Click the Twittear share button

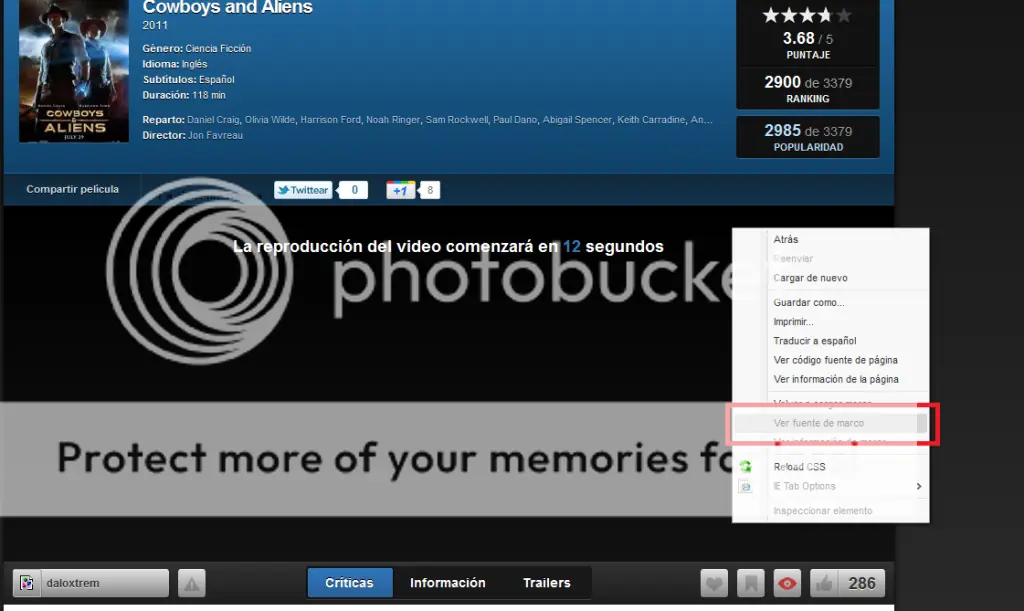click(x=303, y=190)
